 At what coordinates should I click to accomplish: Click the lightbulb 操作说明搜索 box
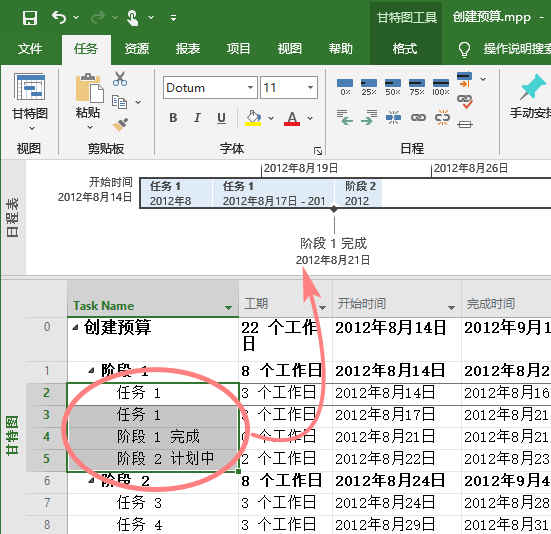pos(504,48)
